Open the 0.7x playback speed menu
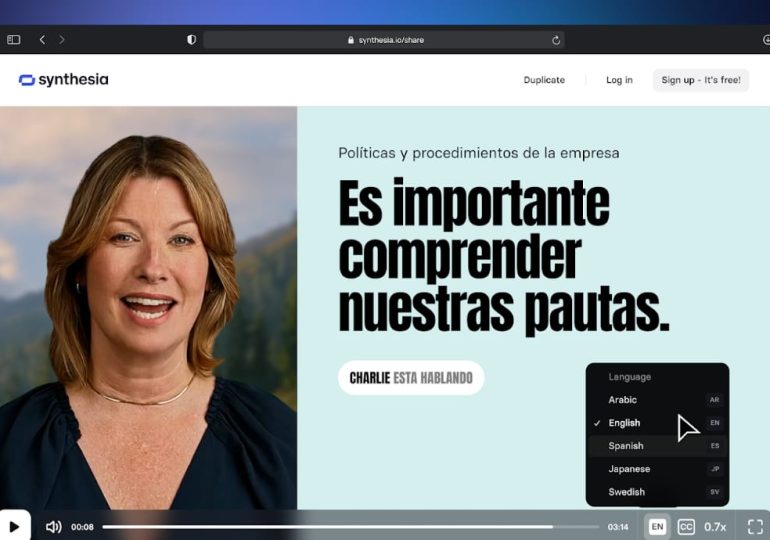 715,527
